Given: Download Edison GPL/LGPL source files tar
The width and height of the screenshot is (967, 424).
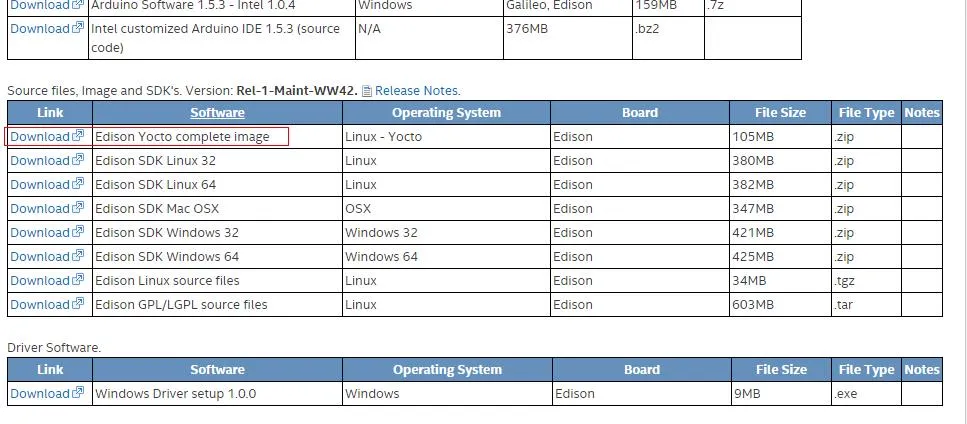Looking at the screenshot, I should [x=40, y=304].
